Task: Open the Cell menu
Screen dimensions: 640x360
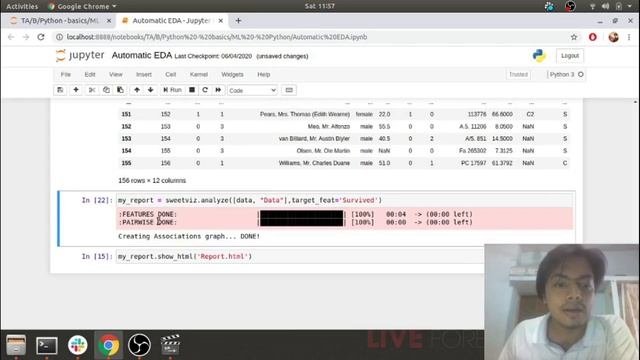Action: pyautogui.click(x=171, y=74)
